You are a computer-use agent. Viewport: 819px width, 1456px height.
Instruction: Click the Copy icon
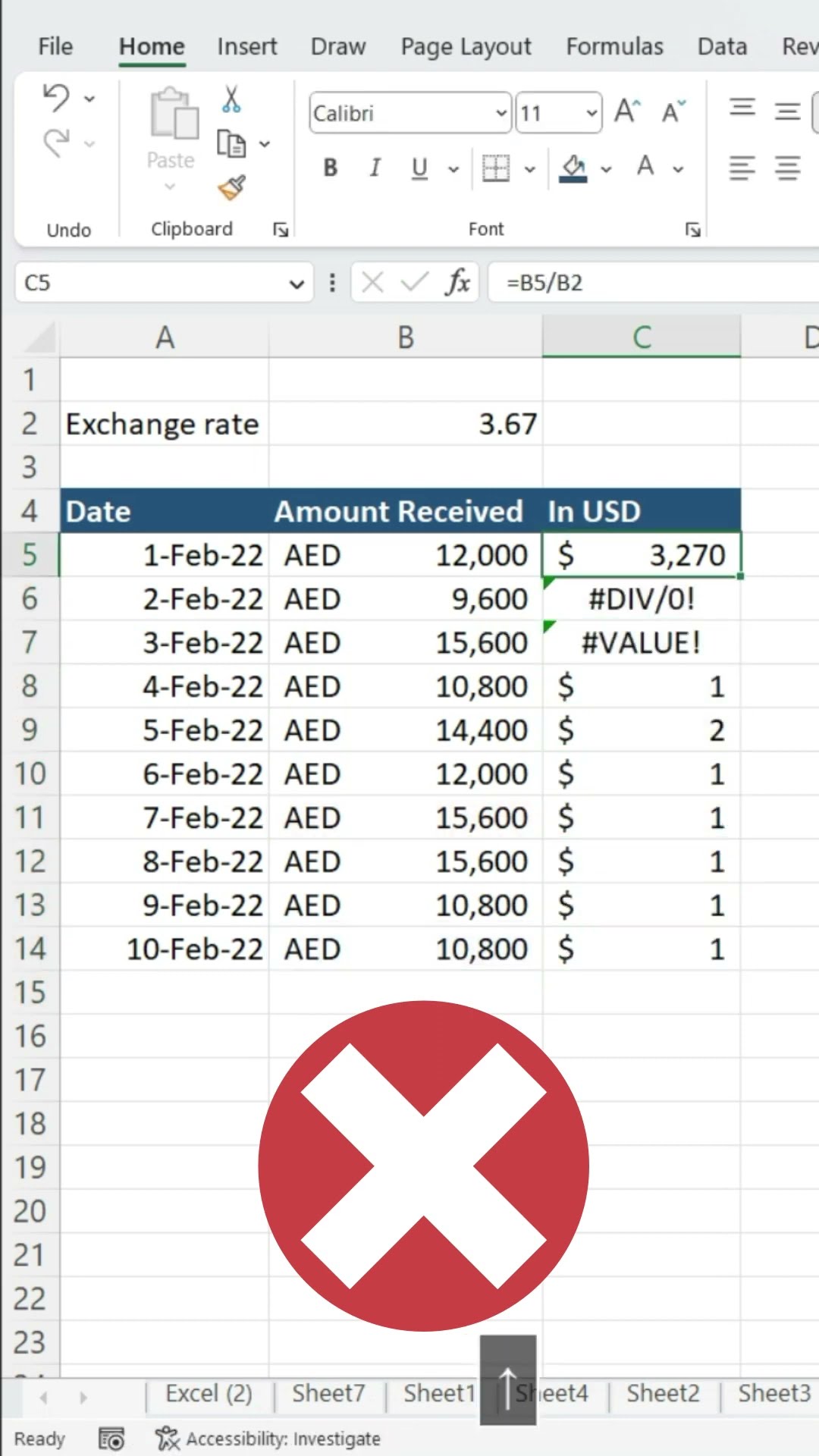[231, 143]
